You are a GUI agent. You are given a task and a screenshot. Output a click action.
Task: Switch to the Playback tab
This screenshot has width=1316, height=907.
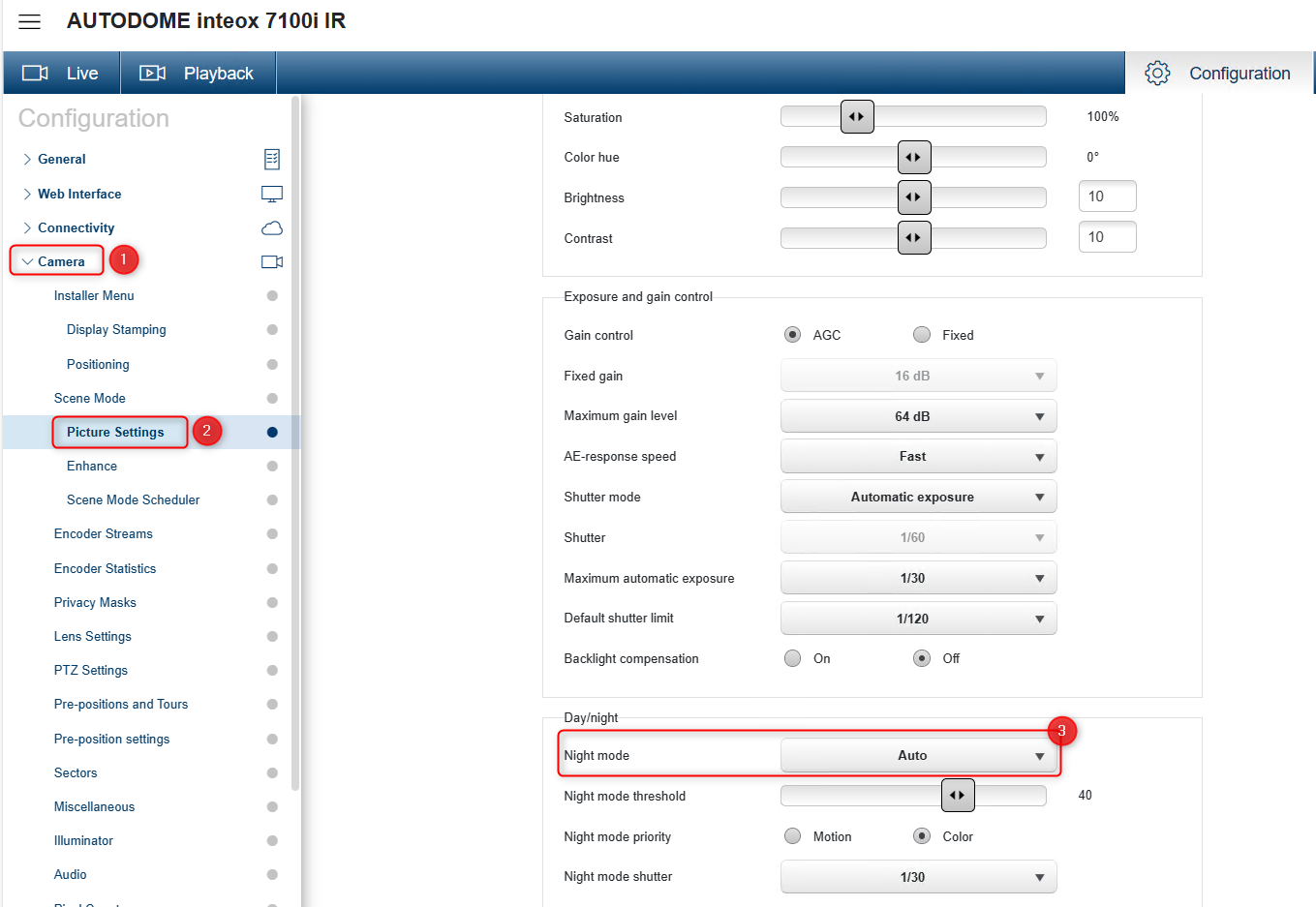tap(218, 74)
